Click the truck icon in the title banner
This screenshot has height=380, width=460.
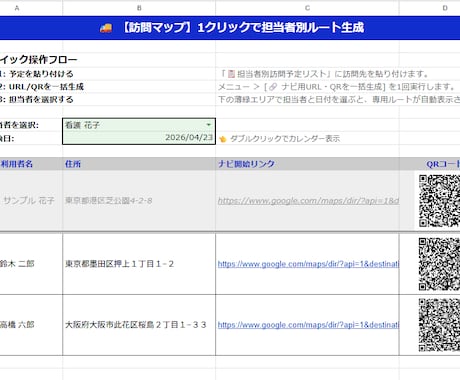[106, 28]
